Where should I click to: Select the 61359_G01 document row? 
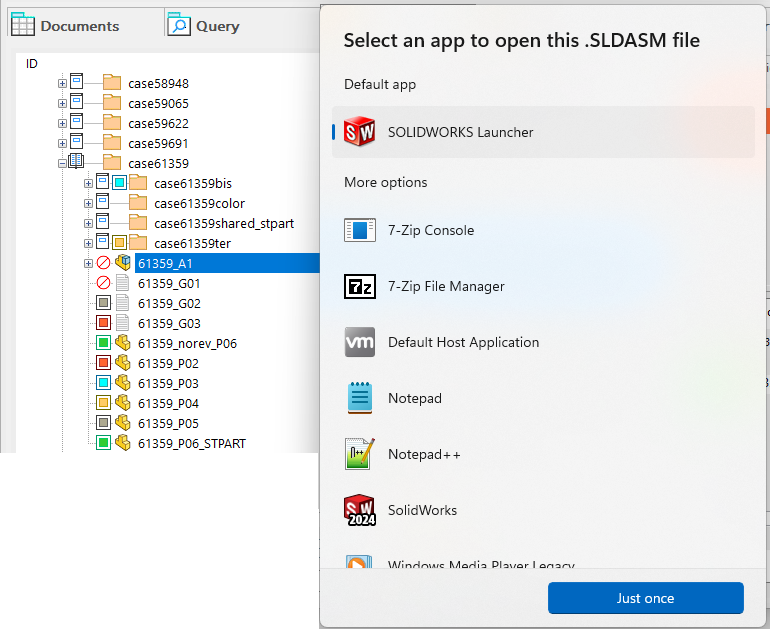click(169, 284)
